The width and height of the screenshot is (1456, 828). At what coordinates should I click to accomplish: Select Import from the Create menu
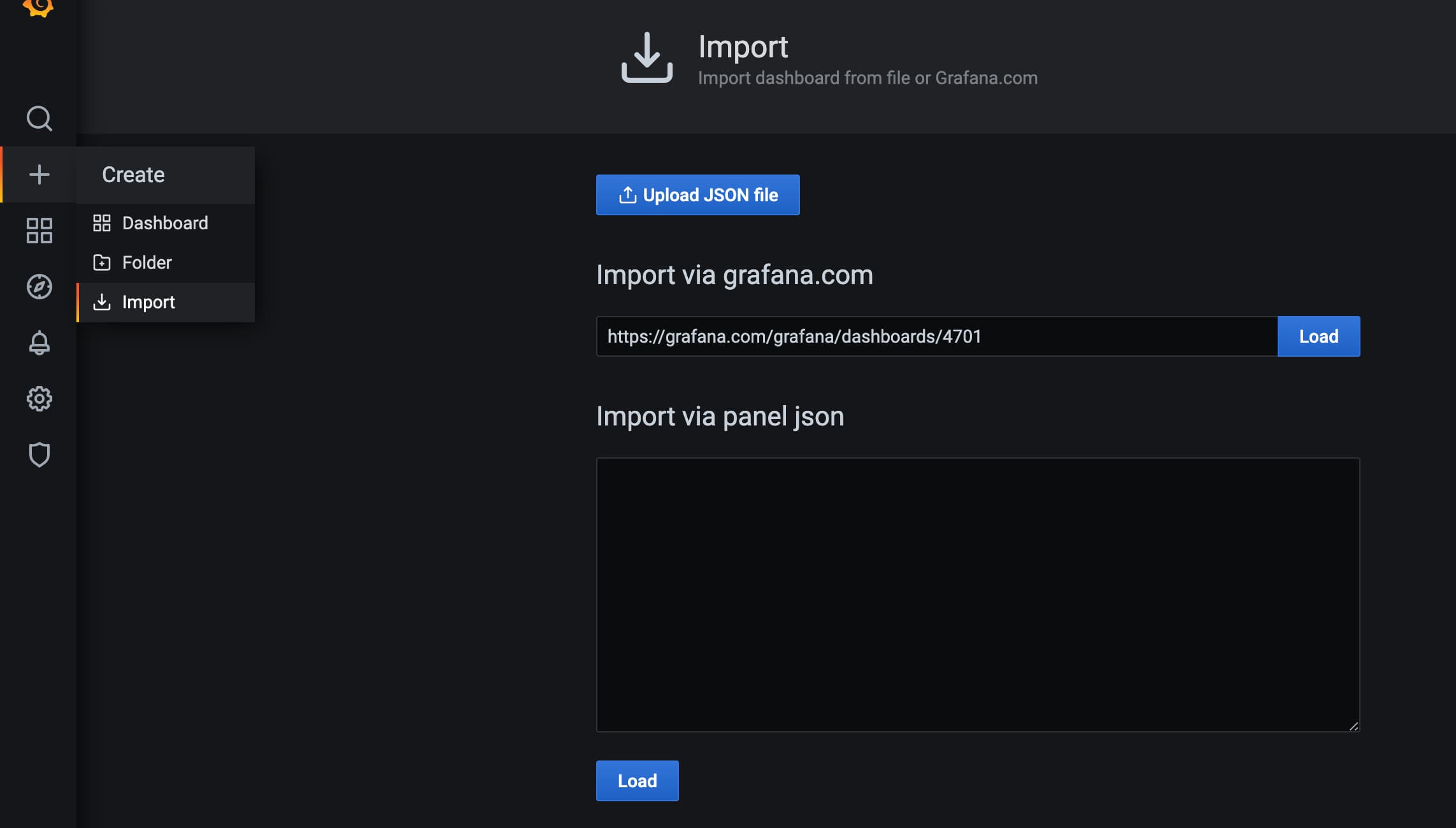(166, 302)
